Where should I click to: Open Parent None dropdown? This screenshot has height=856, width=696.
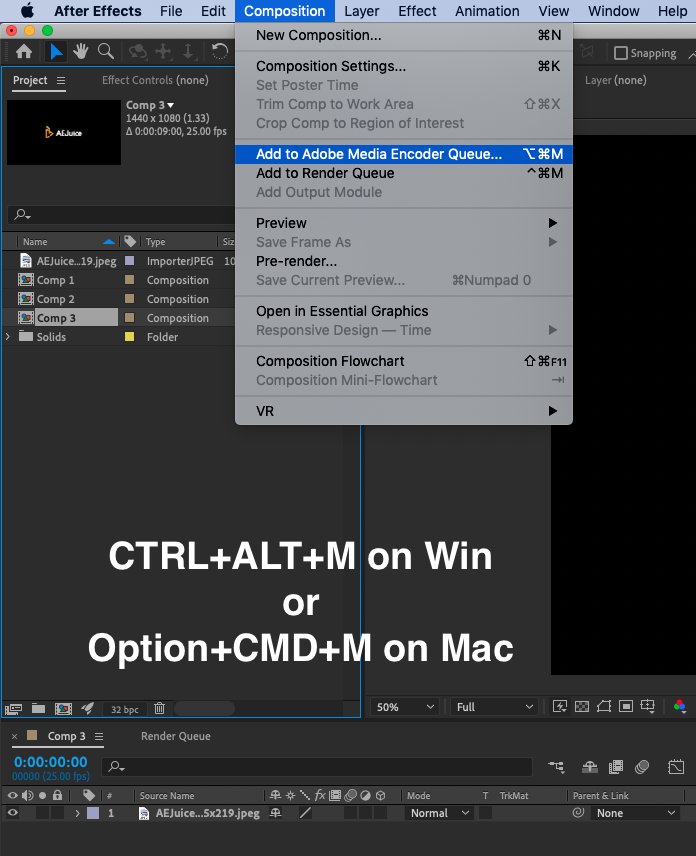(x=636, y=813)
